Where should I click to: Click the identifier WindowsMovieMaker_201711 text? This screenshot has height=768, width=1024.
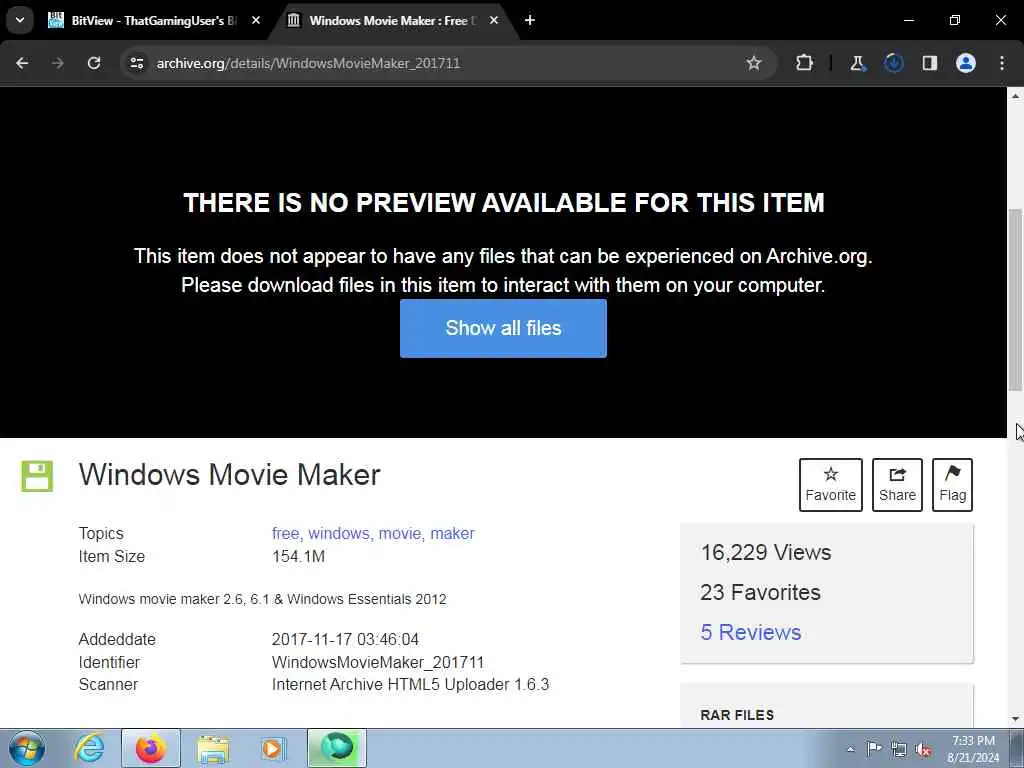377,662
